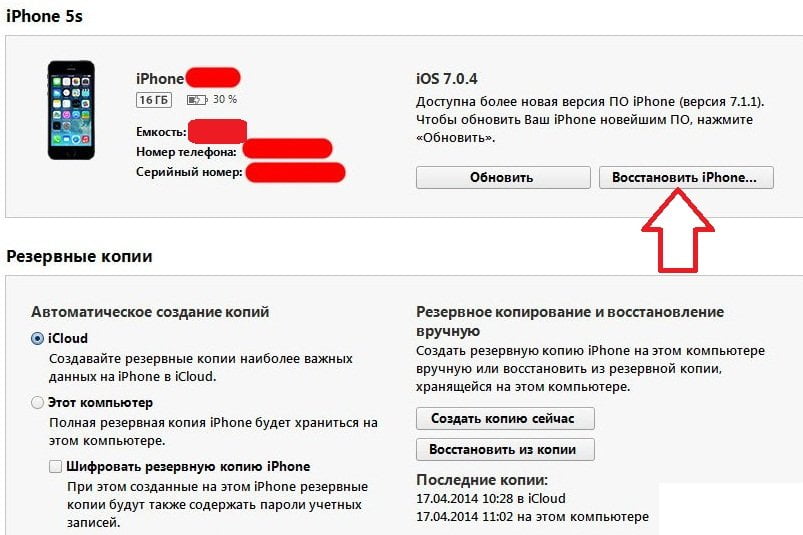Click the 17.04.2014 10:28 iCloud backup entry
This screenshot has height=535, width=803.
click(491, 498)
